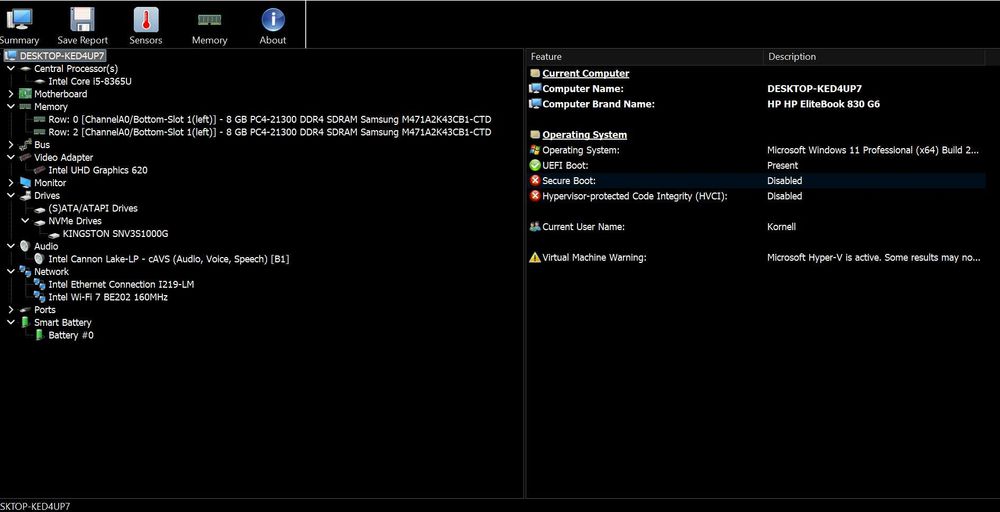Screen dimensions: 1000x512
Task: Click the status bar computer name
Action: pyautogui.click(x=35, y=506)
